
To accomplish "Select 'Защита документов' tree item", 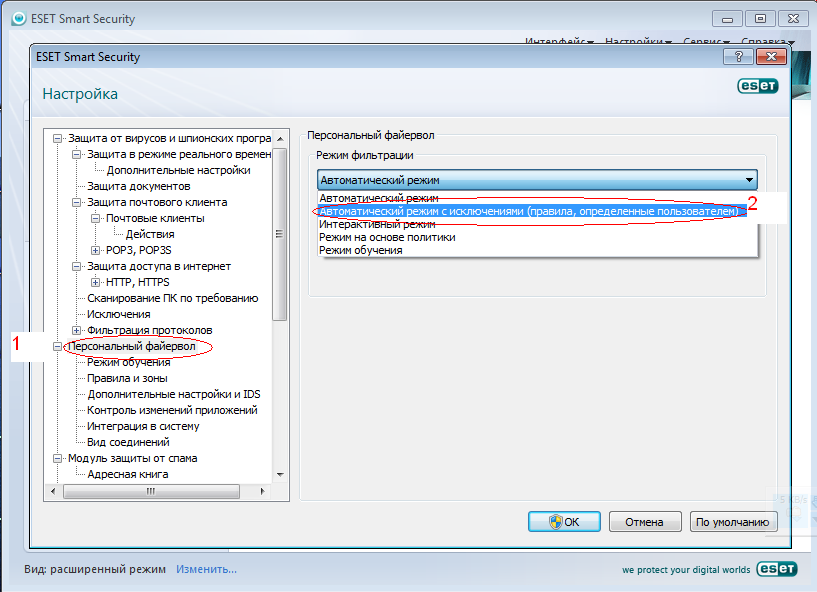I will [139, 186].
